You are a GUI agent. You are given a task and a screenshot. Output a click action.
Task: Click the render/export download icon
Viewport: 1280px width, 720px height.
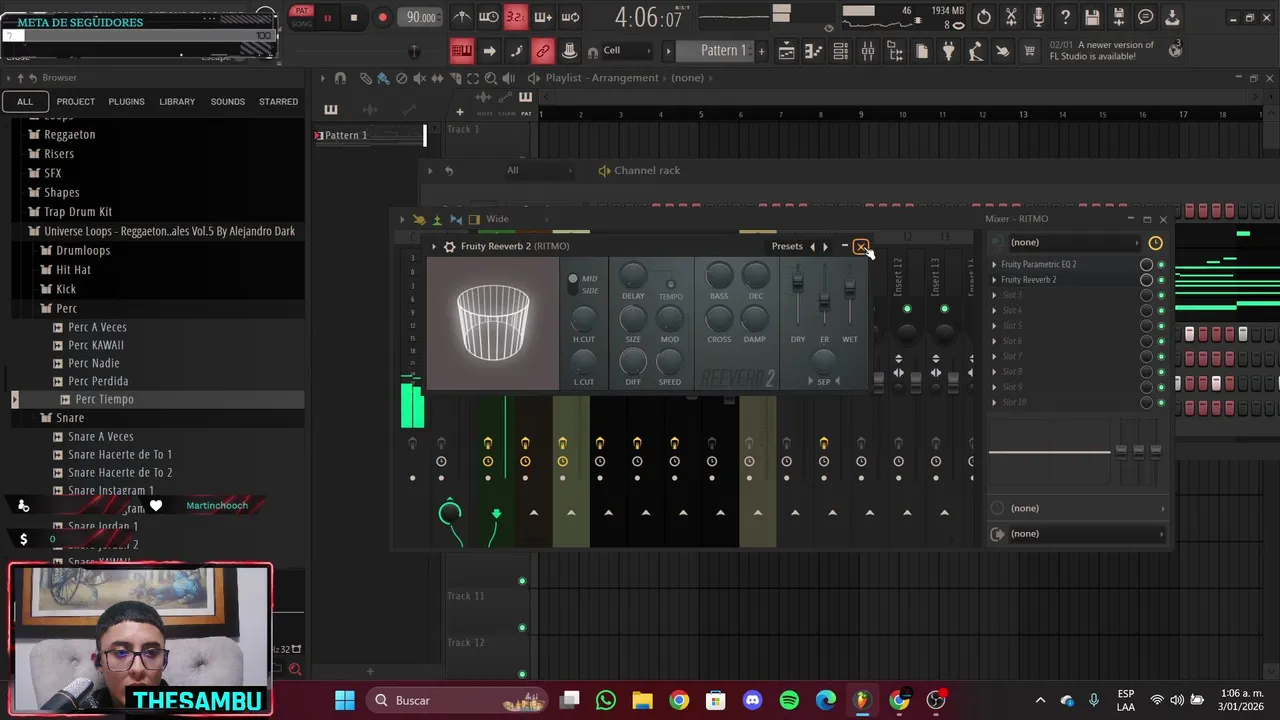[x=1172, y=17]
